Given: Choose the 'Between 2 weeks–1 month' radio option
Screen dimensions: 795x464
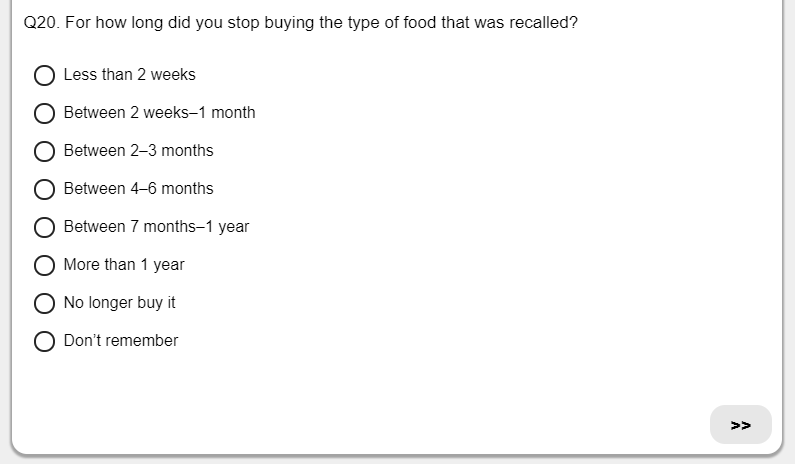Looking at the screenshot, I should (44, 113).
